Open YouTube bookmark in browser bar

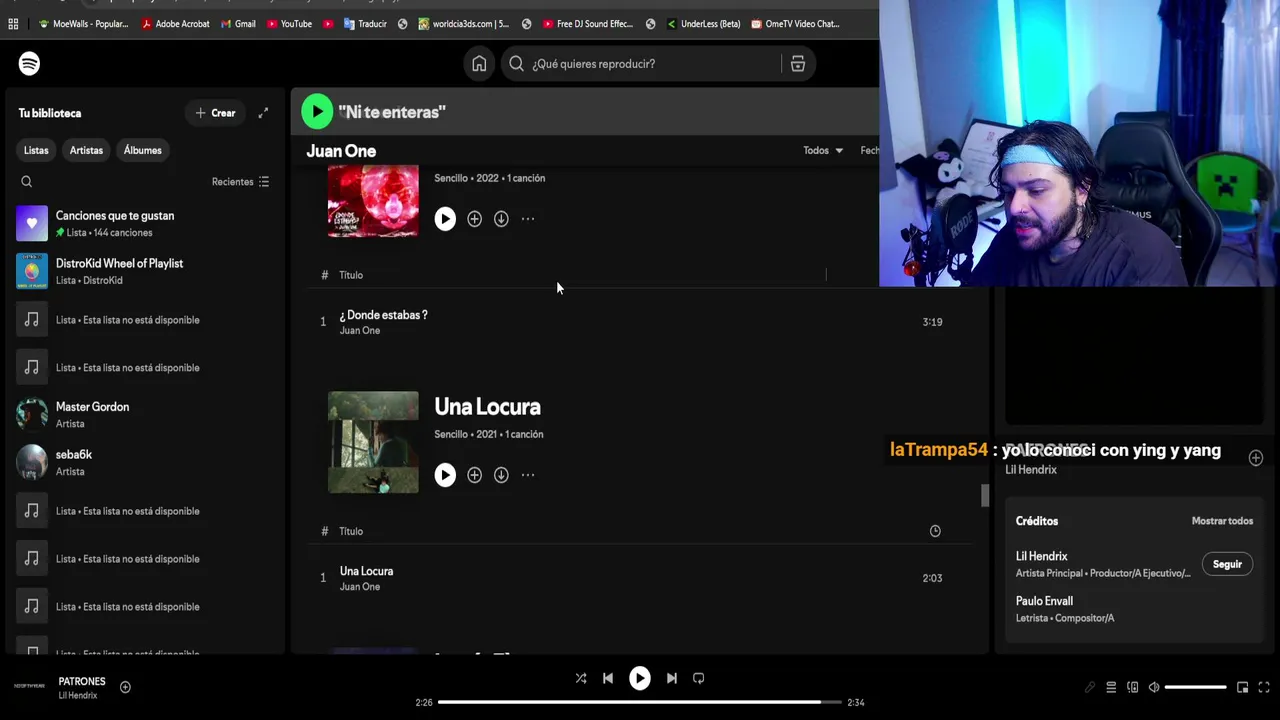(289, 24)
